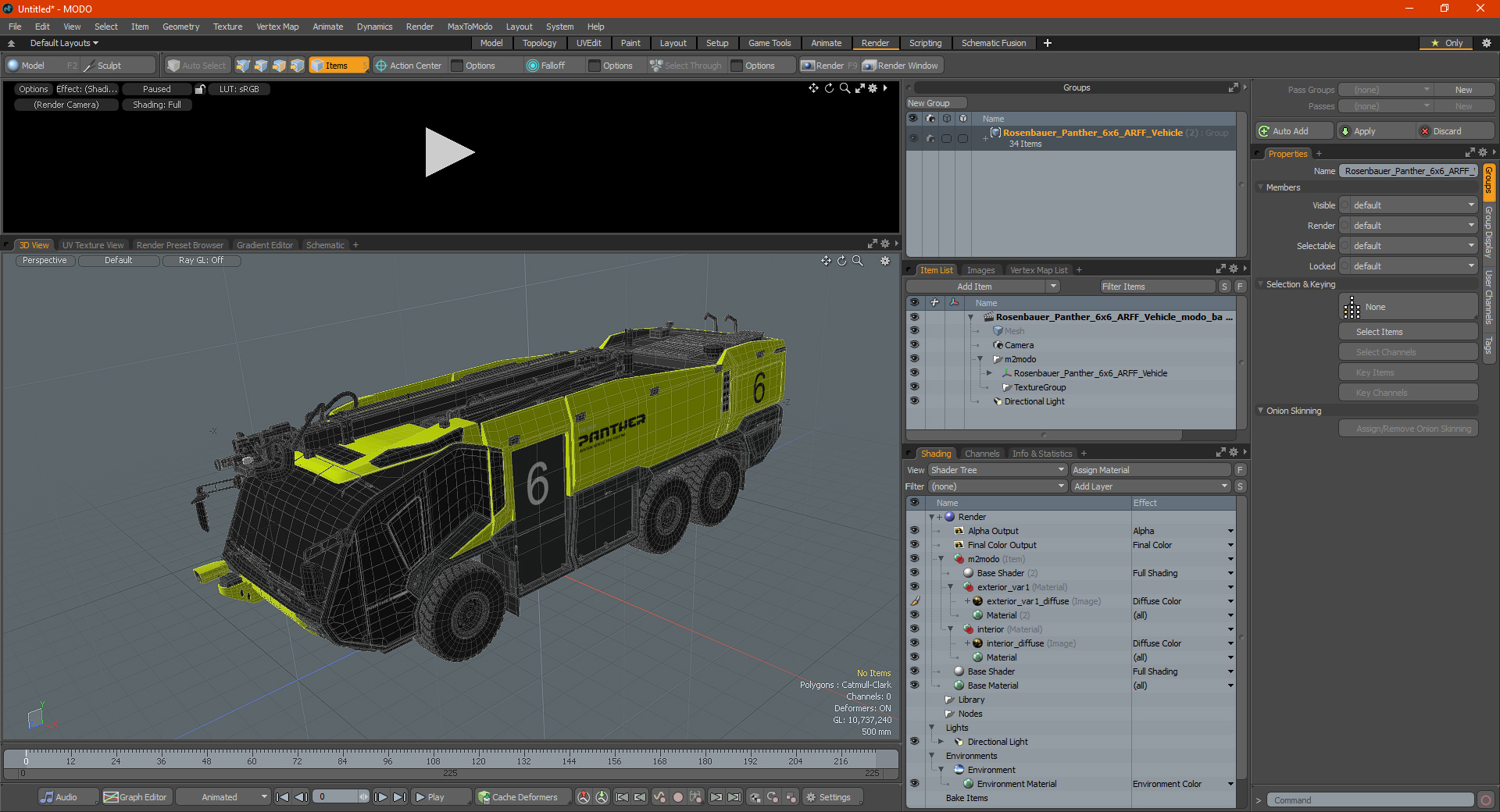
Task: Toggle visibility of TextureGroup item
Action: [x=914, y=387]
